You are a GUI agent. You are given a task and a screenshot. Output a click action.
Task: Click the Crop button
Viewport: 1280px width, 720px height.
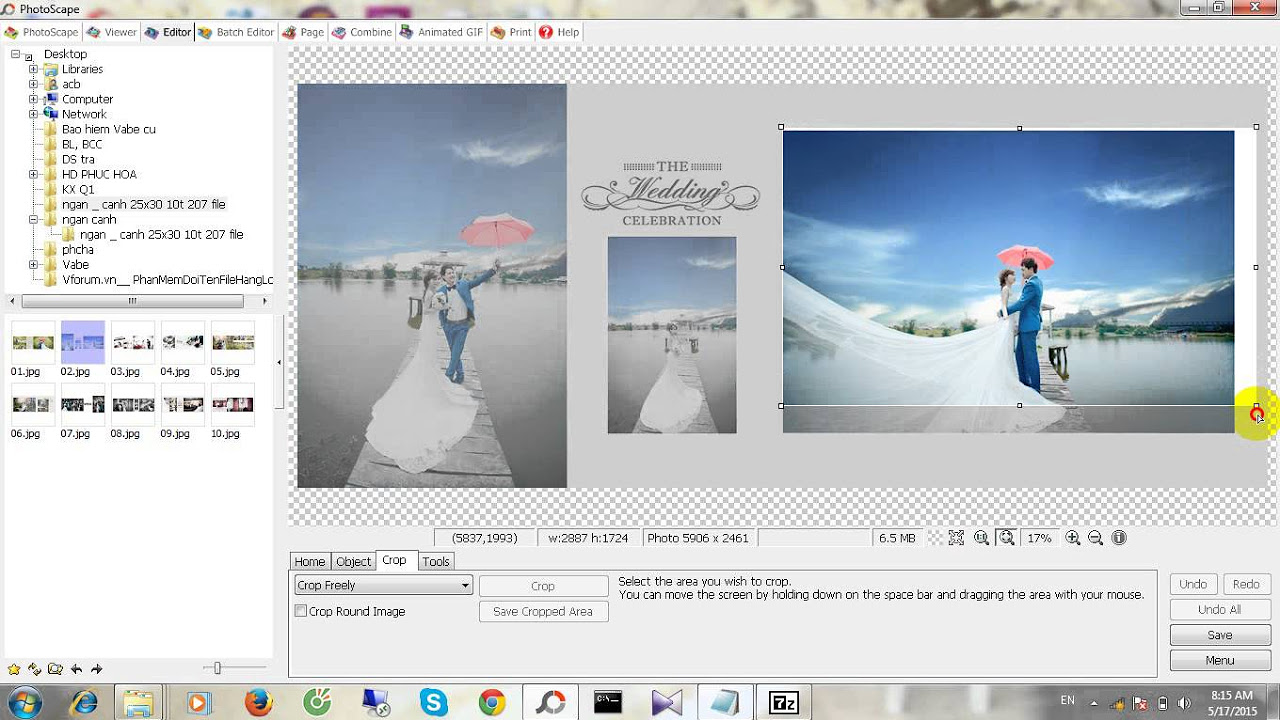543,586
